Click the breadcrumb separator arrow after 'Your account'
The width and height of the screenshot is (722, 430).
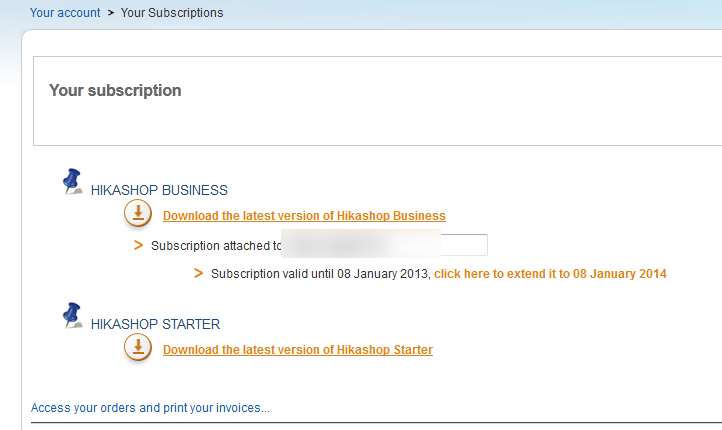coord(111,13)
